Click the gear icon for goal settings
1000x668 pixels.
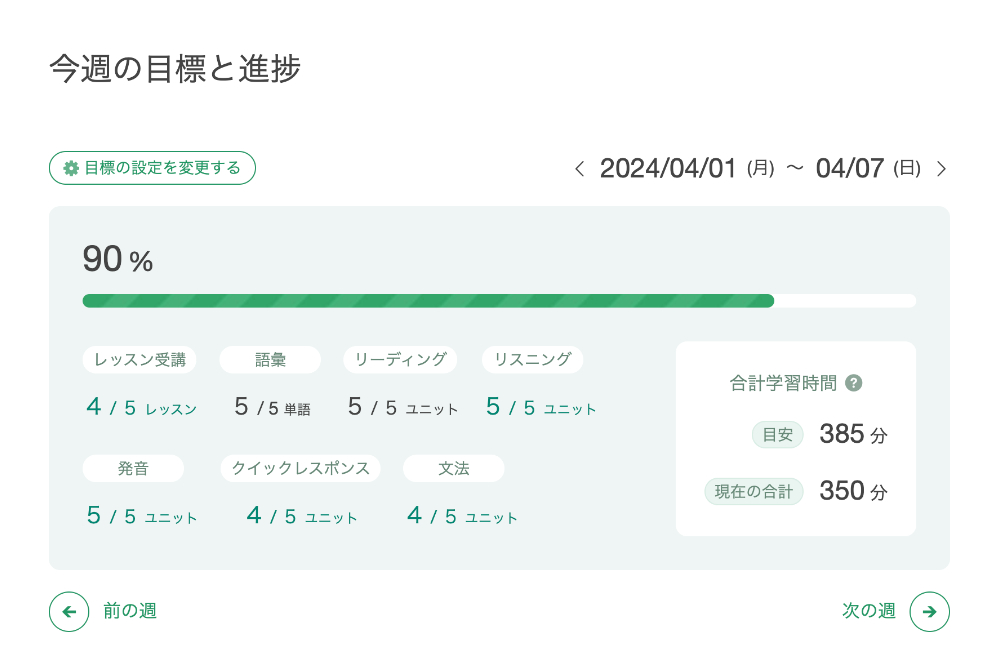[71, 168]
